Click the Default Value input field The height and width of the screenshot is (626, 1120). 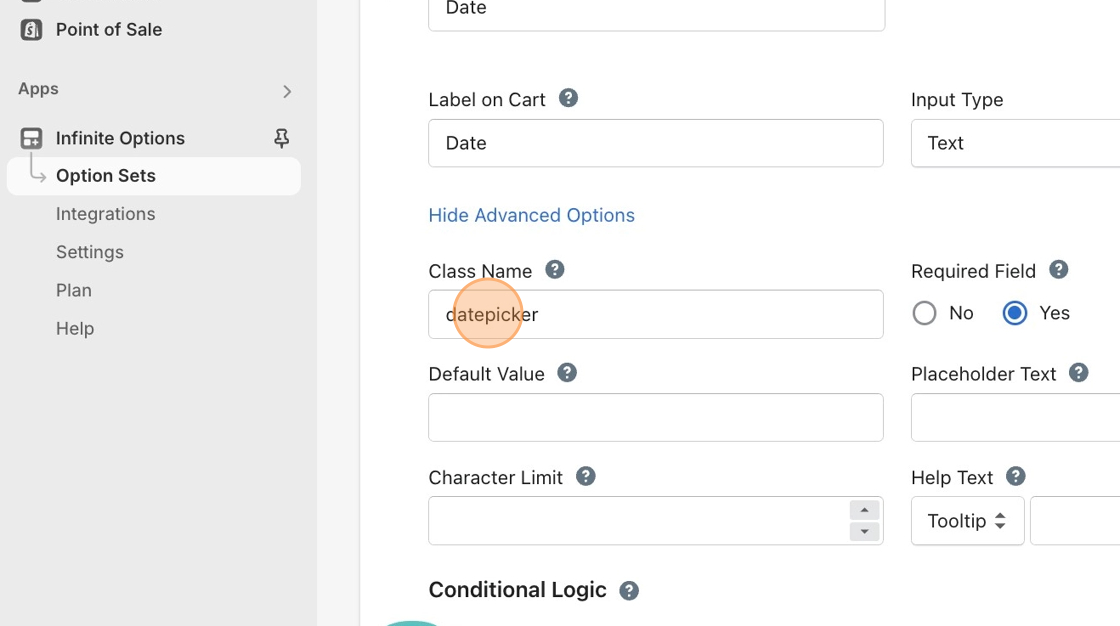[655, 418]
